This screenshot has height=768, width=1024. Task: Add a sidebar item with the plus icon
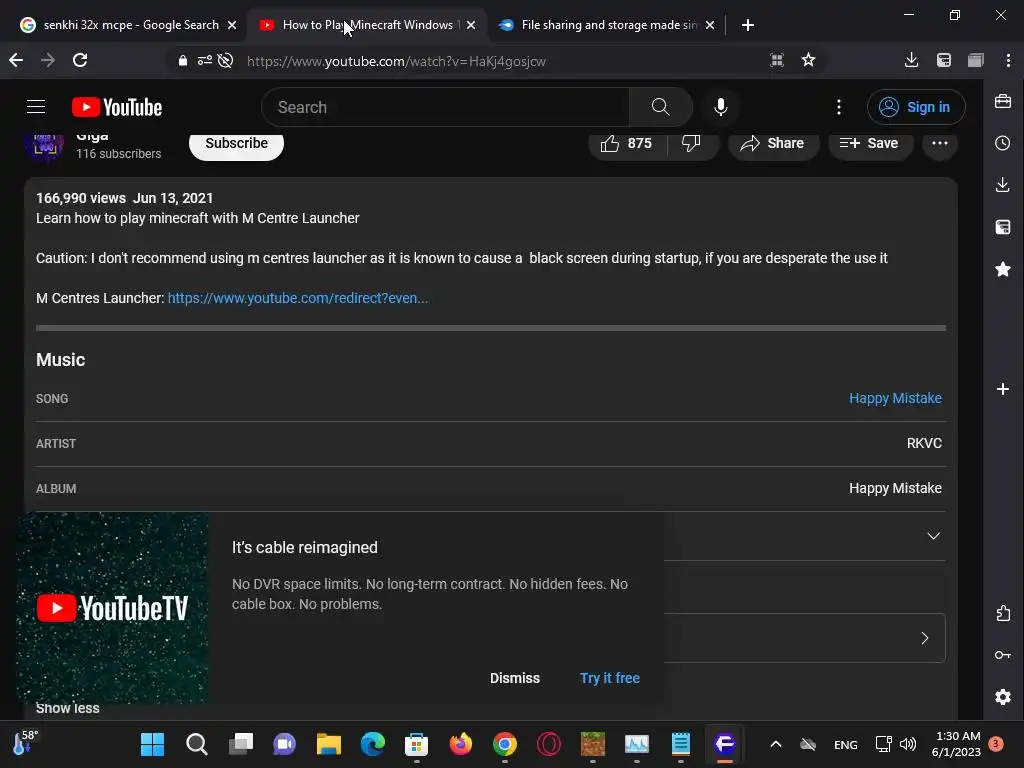coord(1003,389)
